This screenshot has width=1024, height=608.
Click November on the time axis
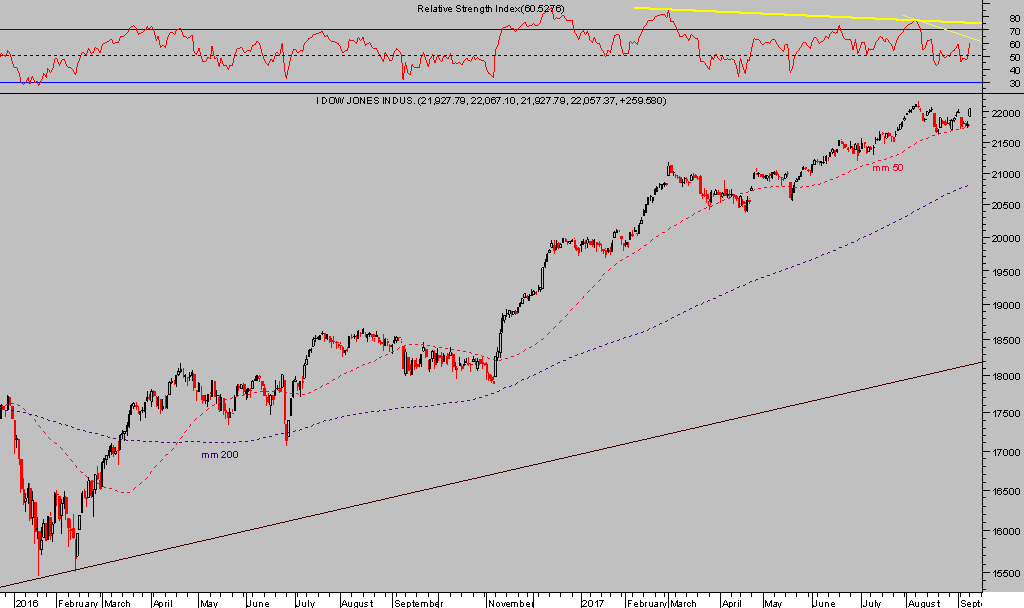[510, 603]
